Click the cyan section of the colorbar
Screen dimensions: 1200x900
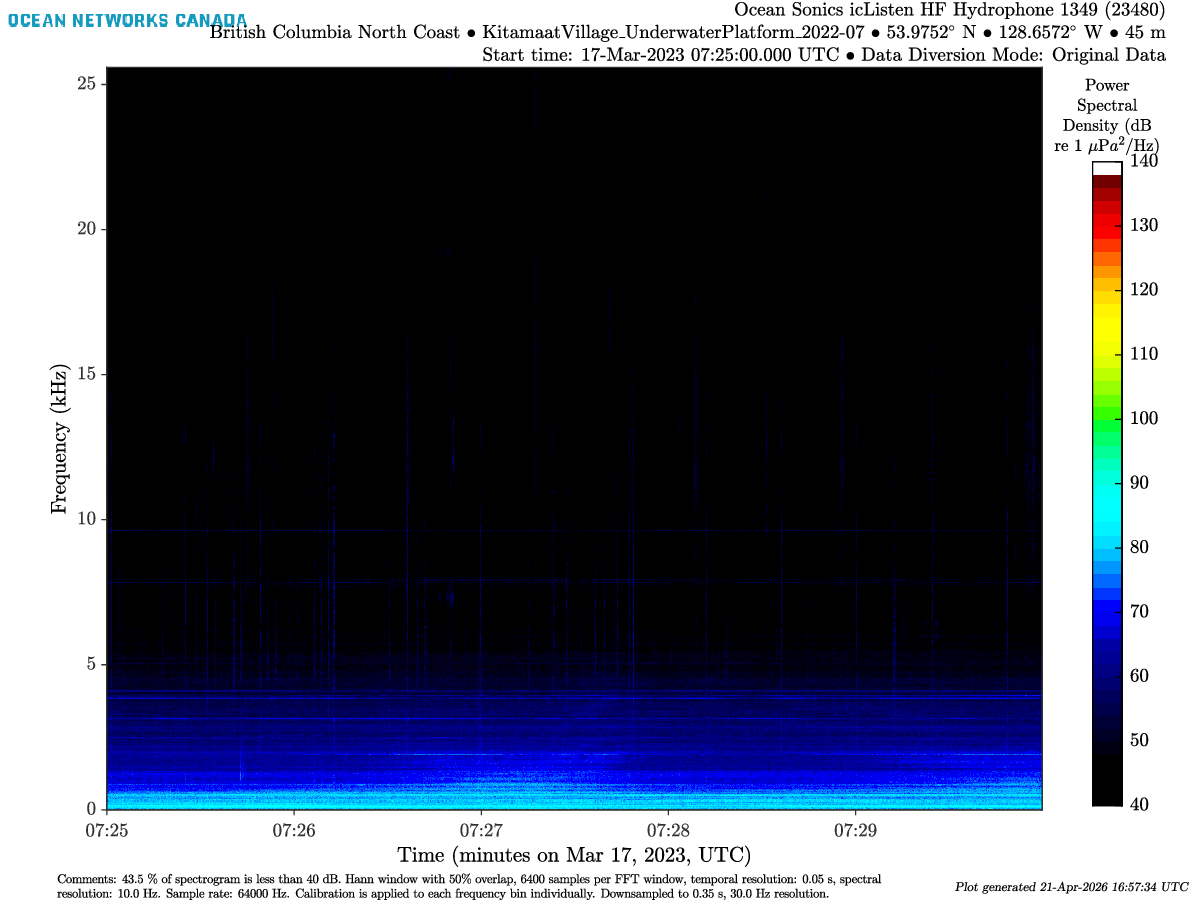click(x=1106, y=490)
